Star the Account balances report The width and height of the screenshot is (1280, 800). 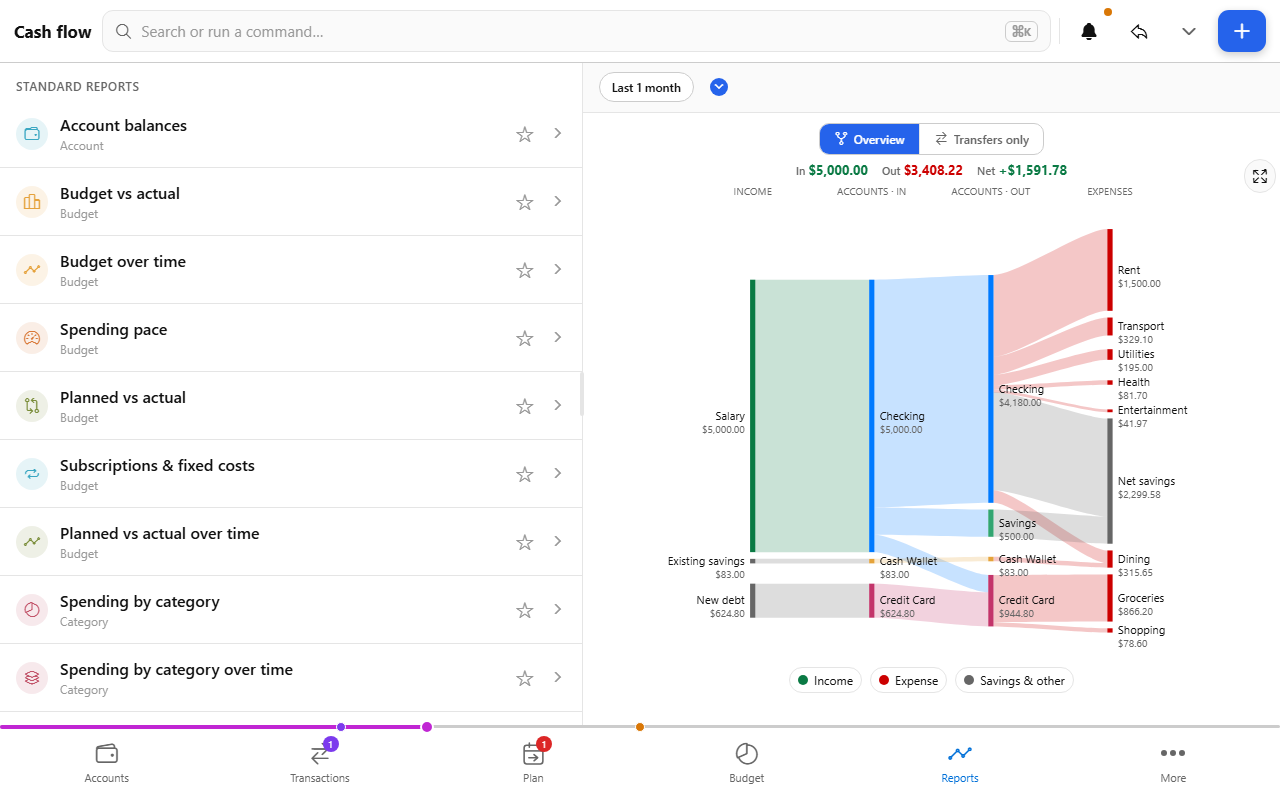[525, 134]
